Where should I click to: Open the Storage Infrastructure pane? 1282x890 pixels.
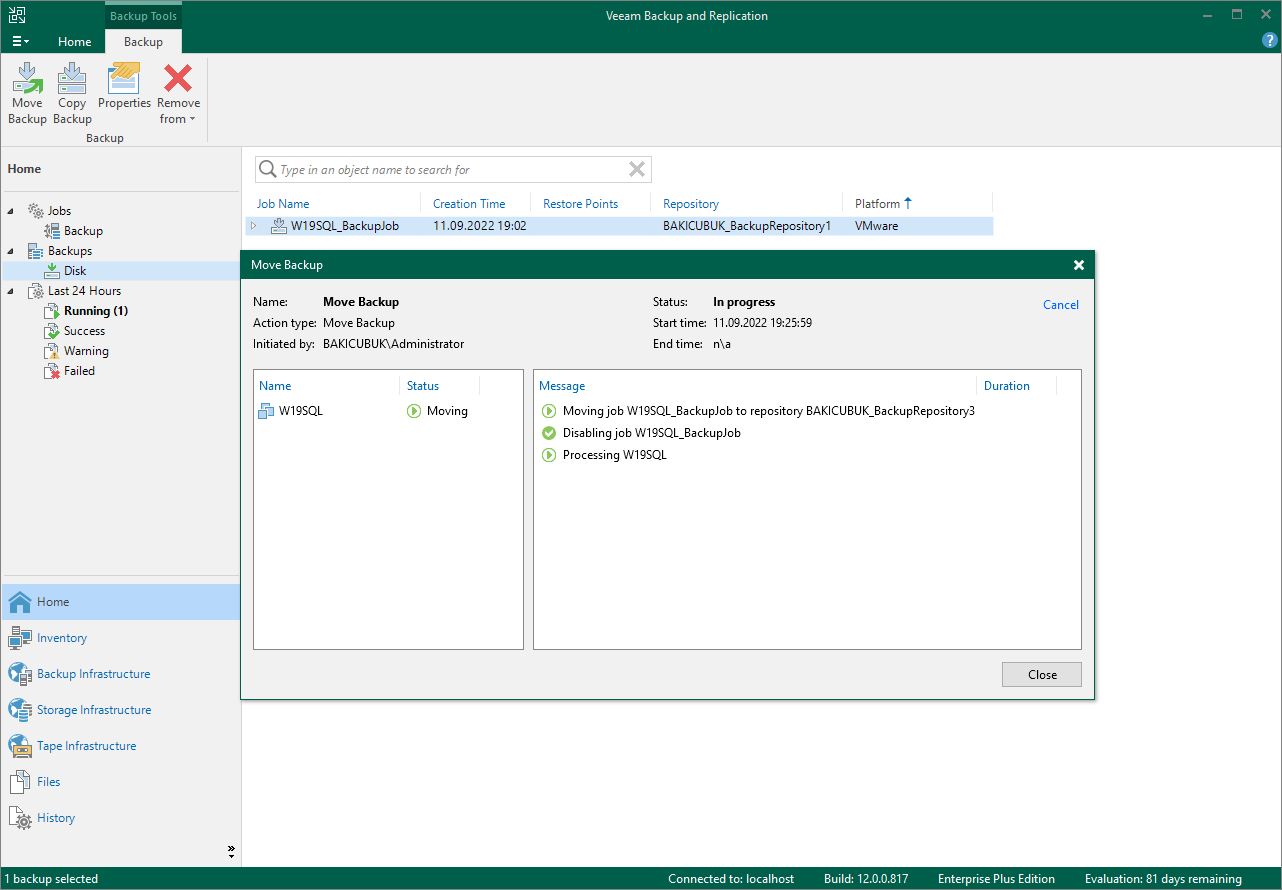pos(120,710)
